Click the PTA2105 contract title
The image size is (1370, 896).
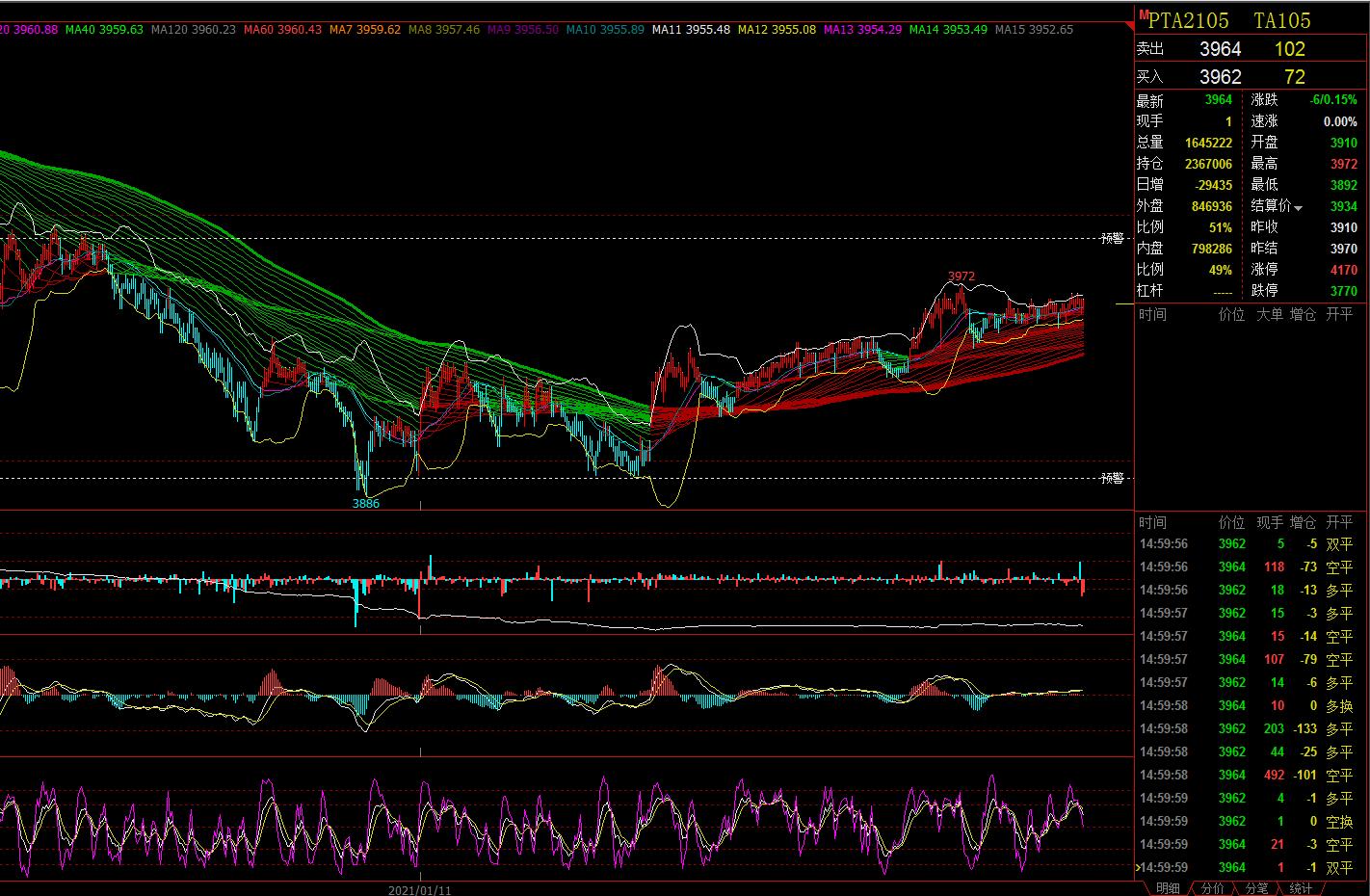coord(1189,20)
